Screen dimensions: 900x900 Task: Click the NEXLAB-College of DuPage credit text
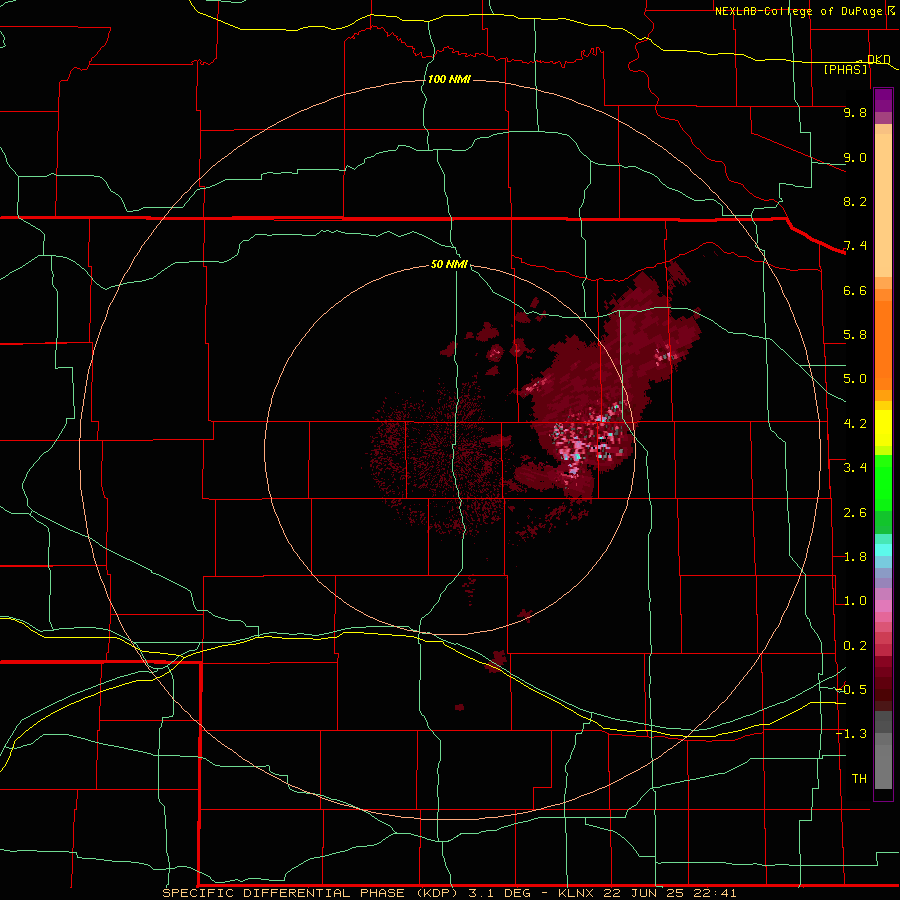pyautogui.click(x=799, y=11)
